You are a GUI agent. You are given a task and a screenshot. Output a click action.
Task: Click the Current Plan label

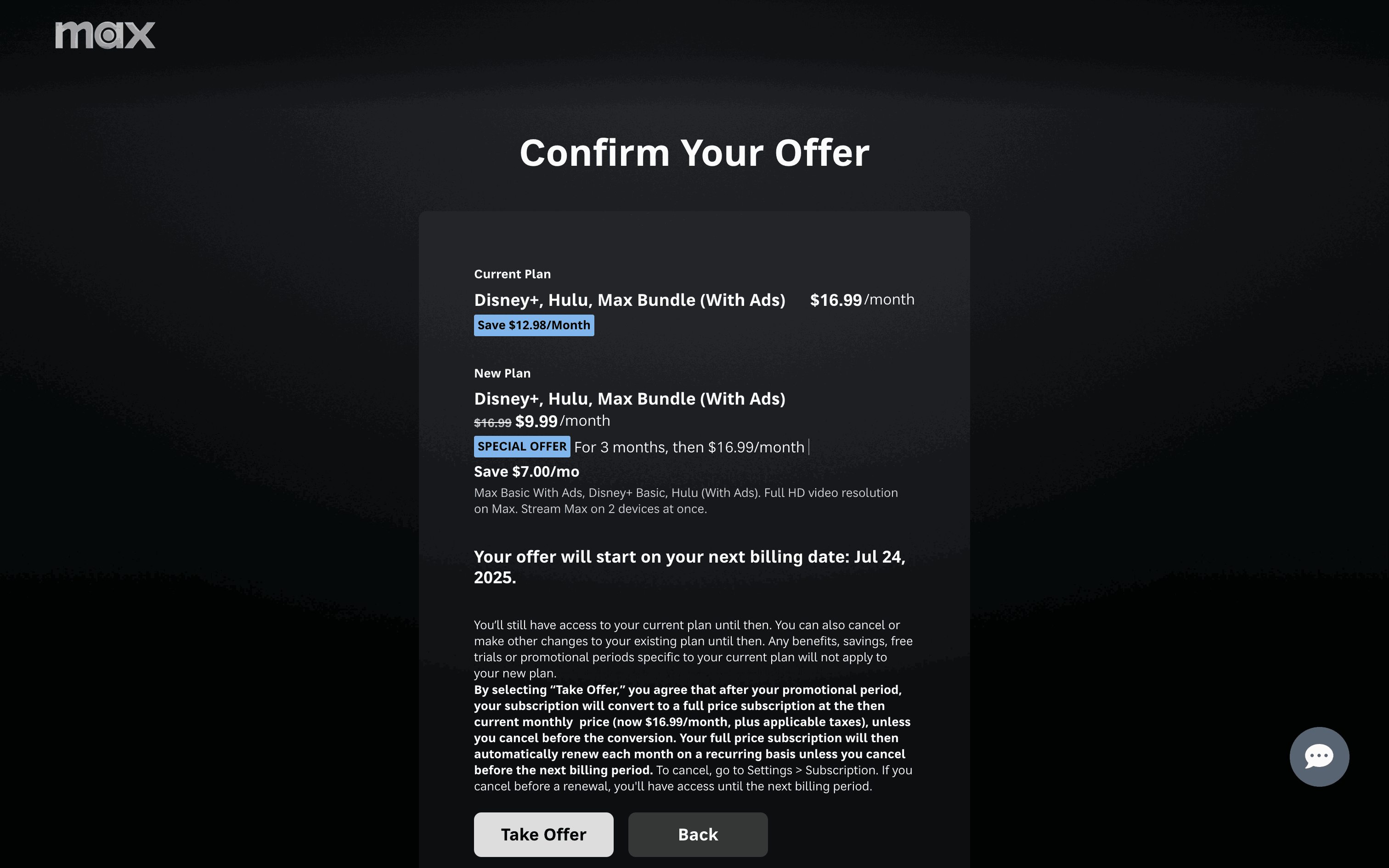click(x=512, y=275)
